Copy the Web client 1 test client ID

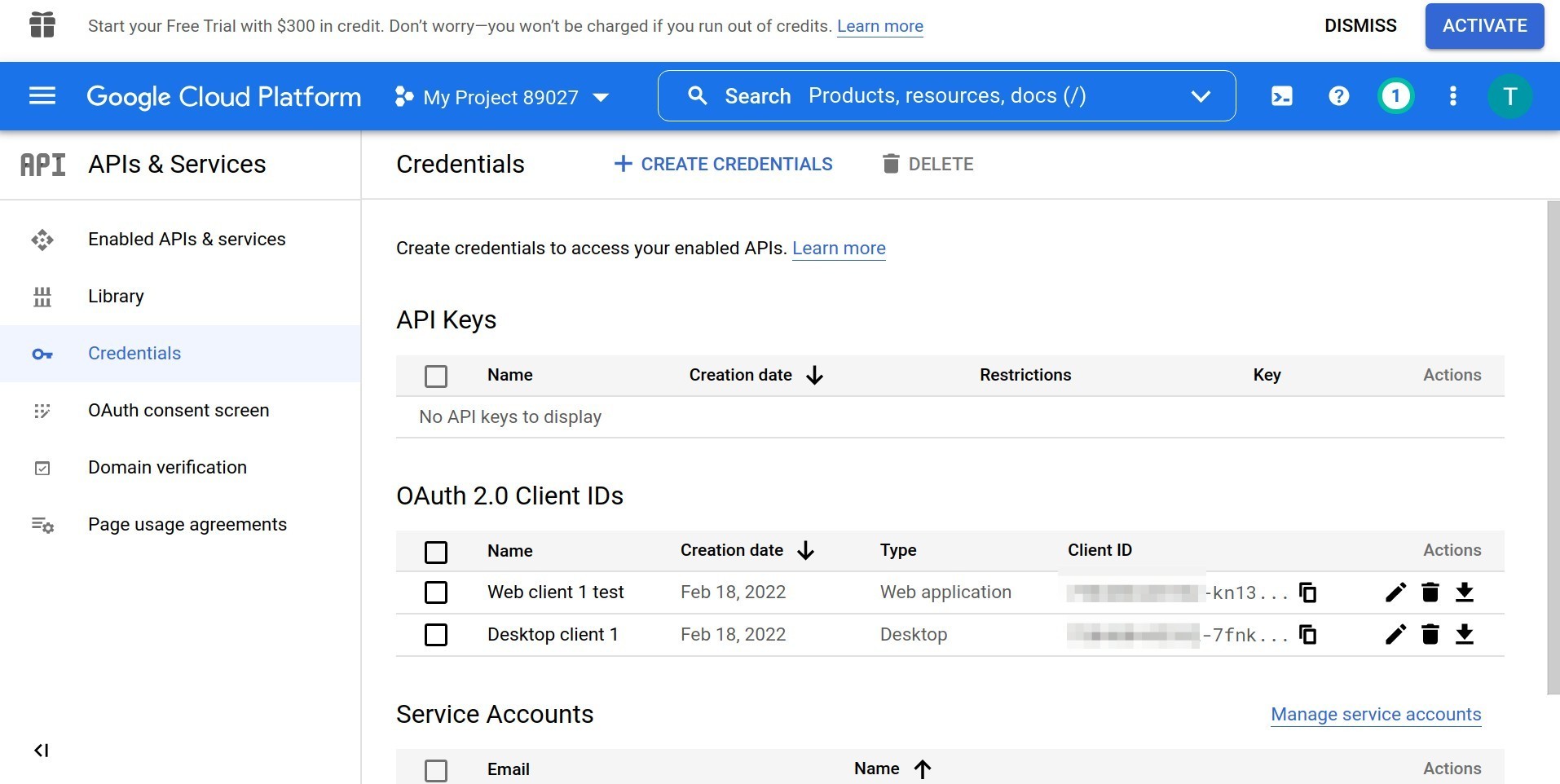[1307, 592]
